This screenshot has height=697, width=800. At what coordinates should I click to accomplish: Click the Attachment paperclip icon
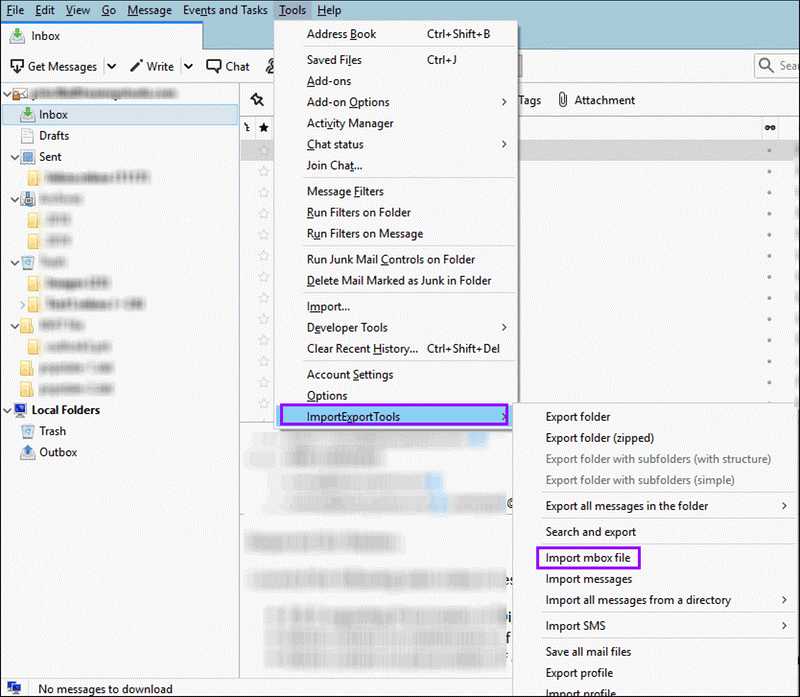pos(562,99)
